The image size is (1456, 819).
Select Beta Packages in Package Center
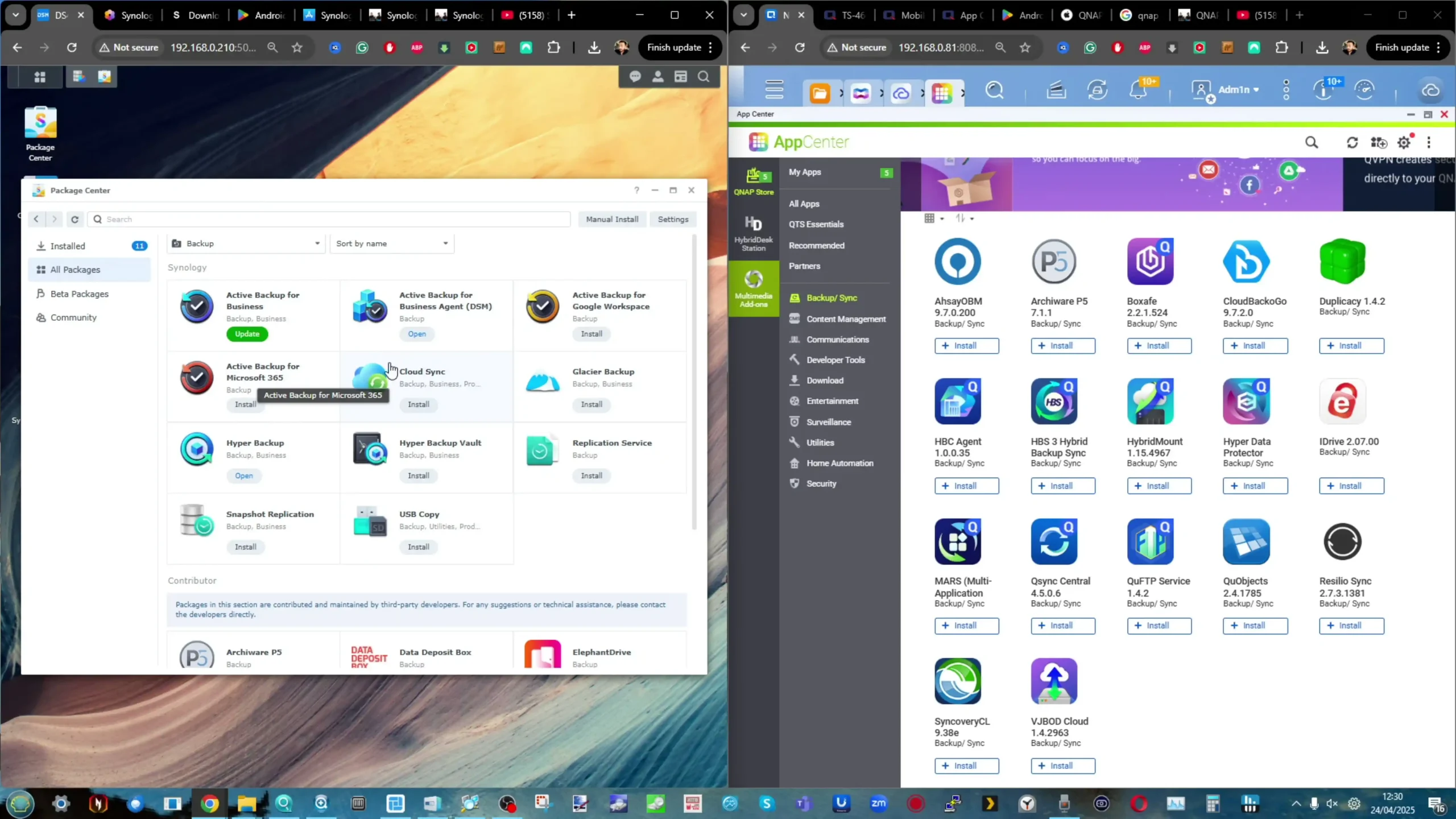coord(90,293)
